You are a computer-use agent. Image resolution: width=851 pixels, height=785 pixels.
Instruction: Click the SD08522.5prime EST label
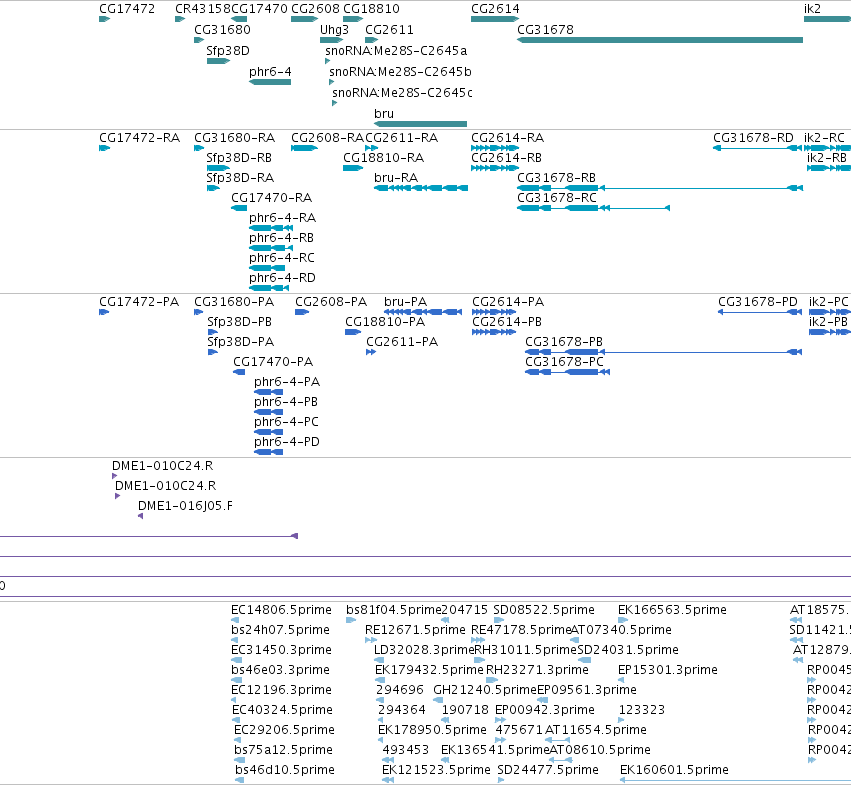544,610
